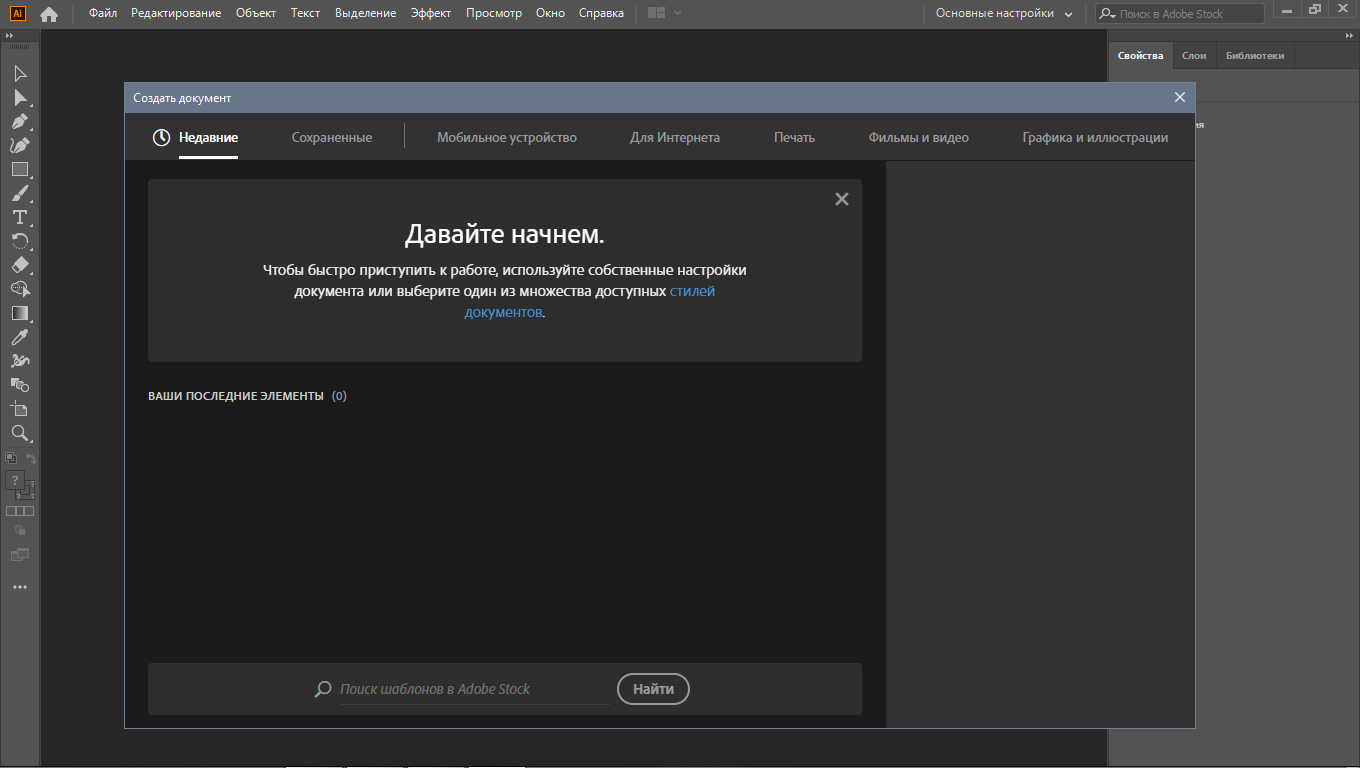This screenshot has width=1360, height=768.
Task: Switch to the Печать tab
Action: (x=794, y=138)
